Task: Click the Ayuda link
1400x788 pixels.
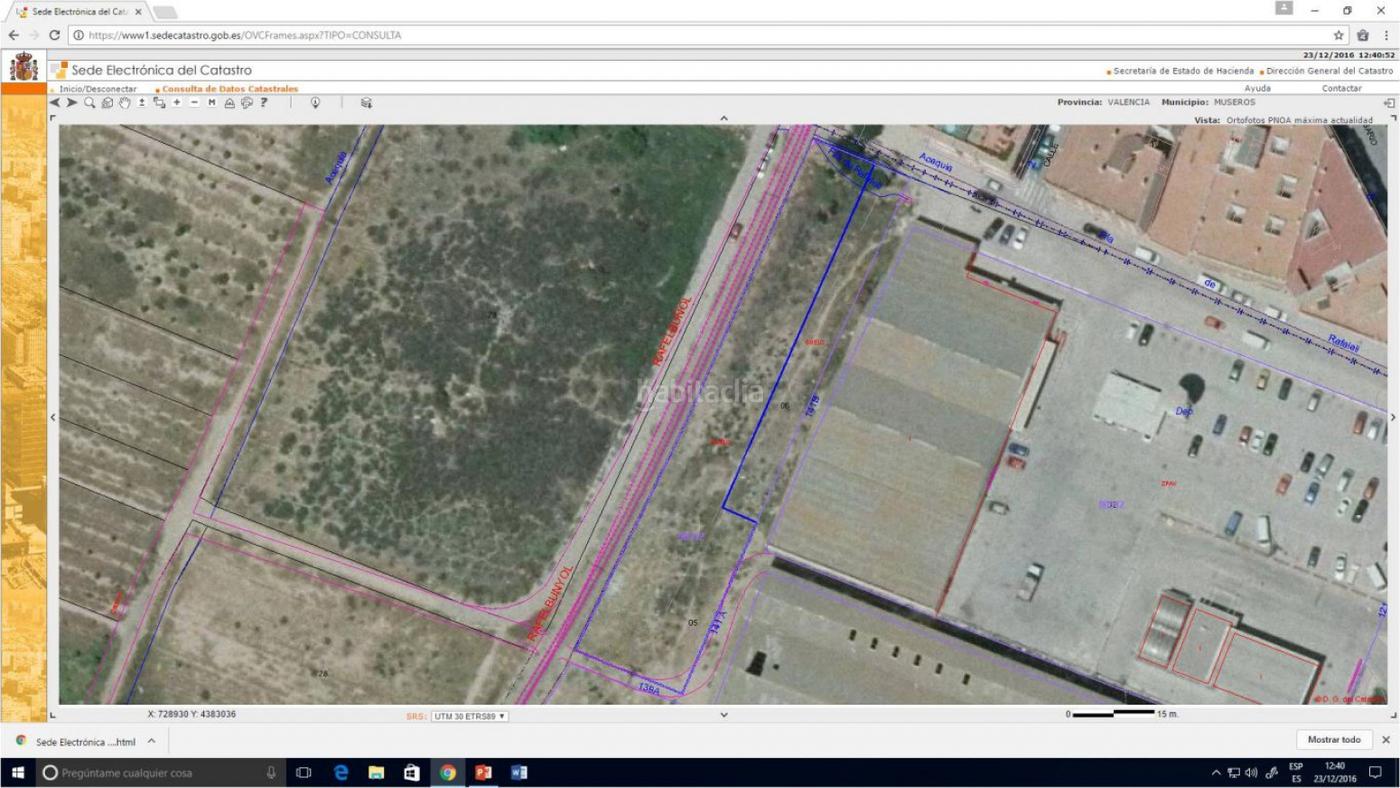Action: (x=1257, y=89)
